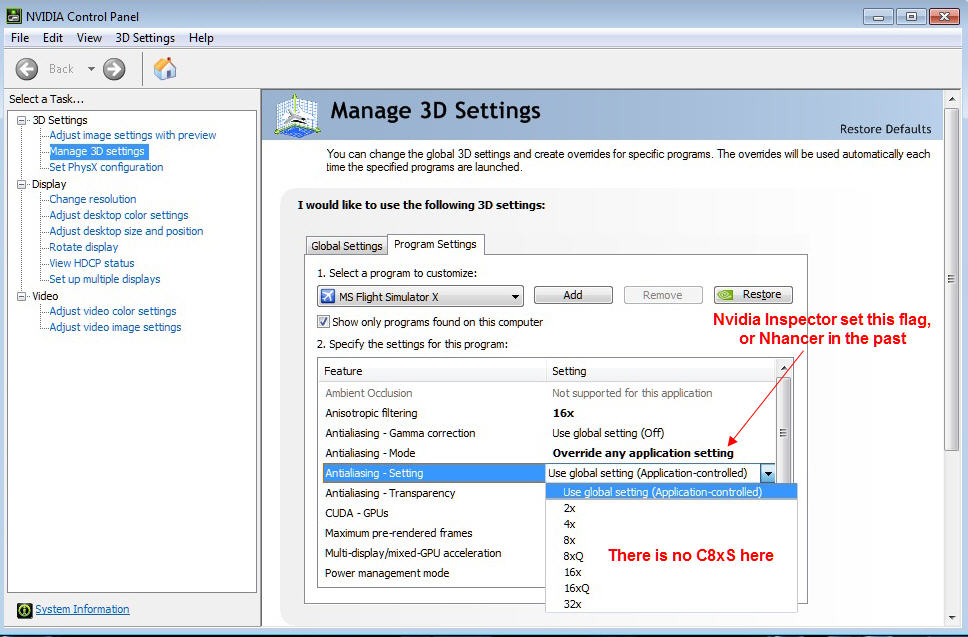Select 8x antialiasing option
The image size is (968, 637).
pos(672,540)
